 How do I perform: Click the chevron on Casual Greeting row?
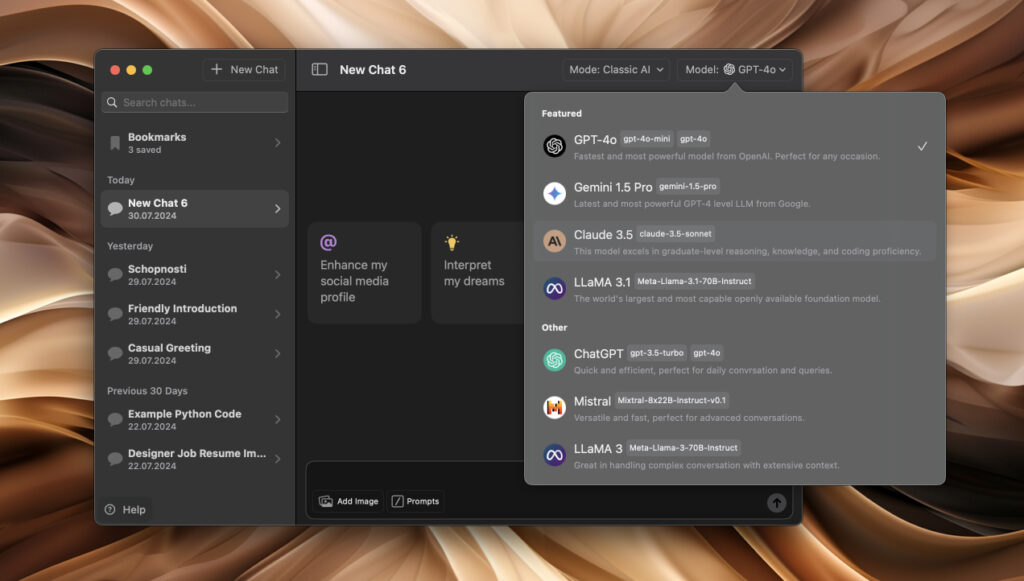pos(278,353)
